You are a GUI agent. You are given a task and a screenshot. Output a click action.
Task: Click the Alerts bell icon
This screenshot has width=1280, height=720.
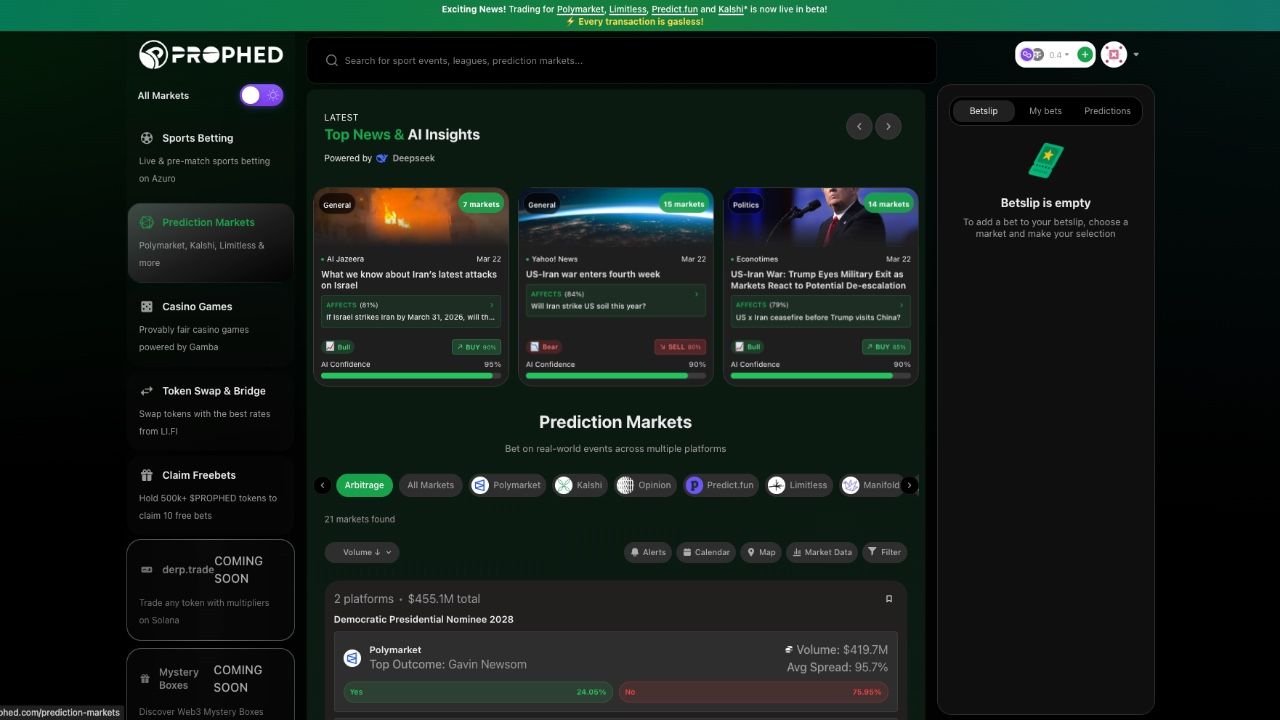[x=635, y=552]
